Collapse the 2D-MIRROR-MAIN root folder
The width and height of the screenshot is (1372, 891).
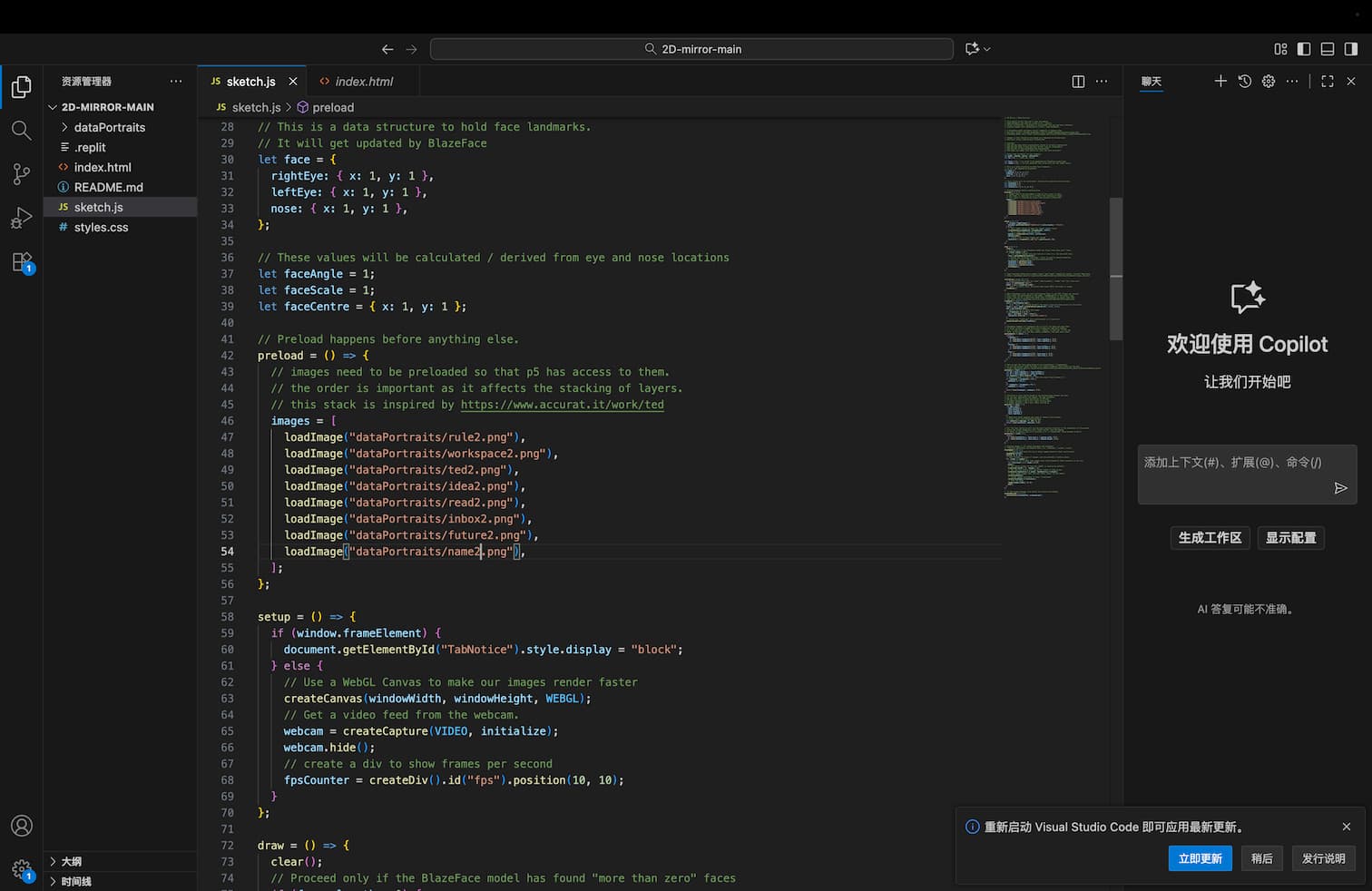point(107,107)
